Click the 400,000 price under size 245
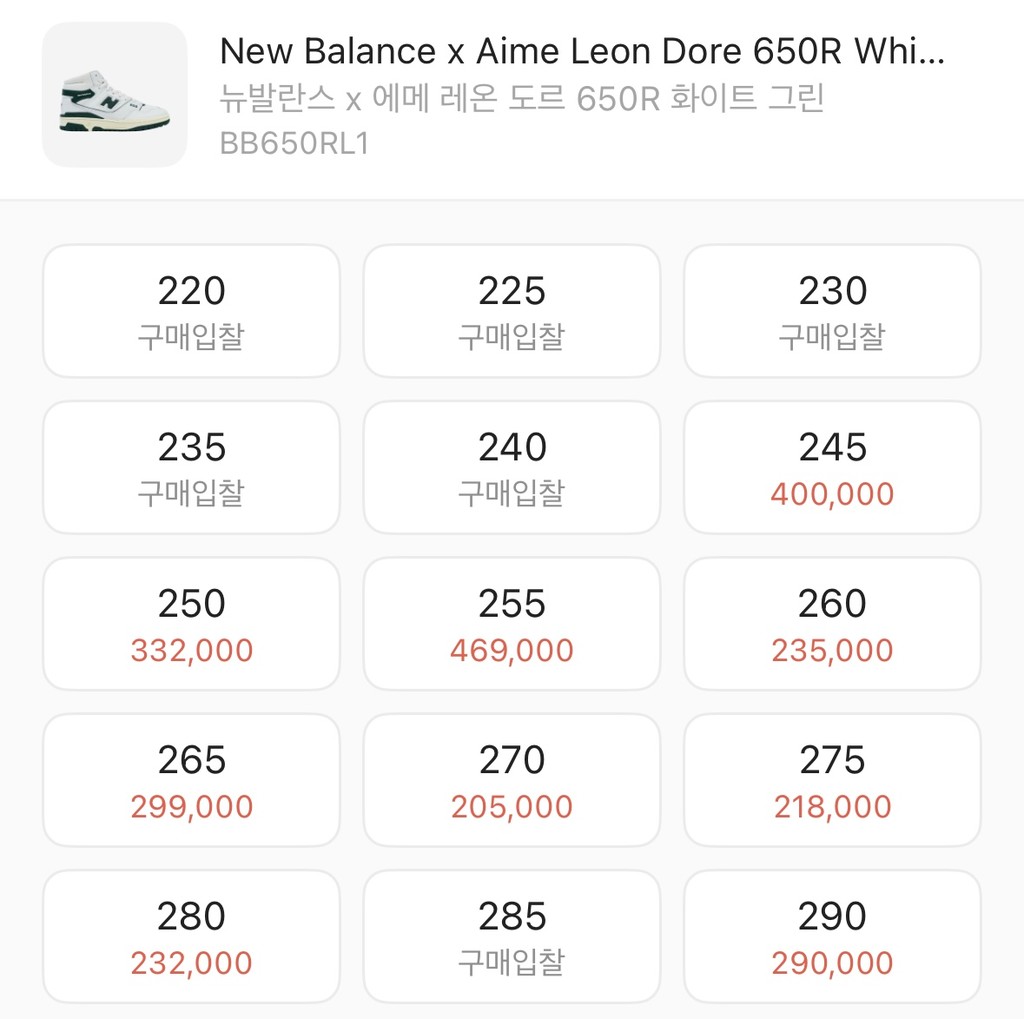This screenshot has width=1024, height=1019. tap(832, 494)
